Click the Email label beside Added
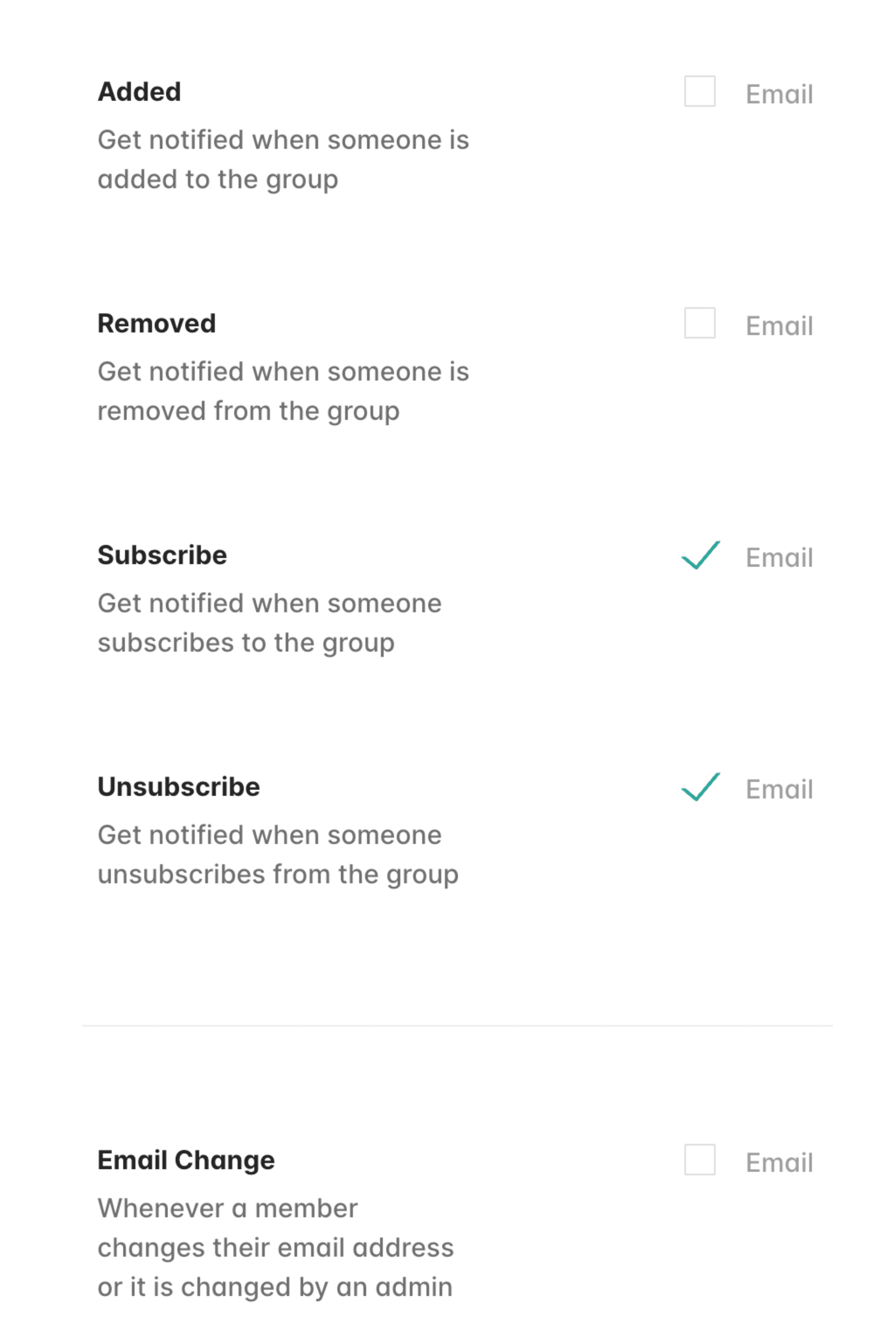The image size is (896, 1341). click(x=779, y=94)
